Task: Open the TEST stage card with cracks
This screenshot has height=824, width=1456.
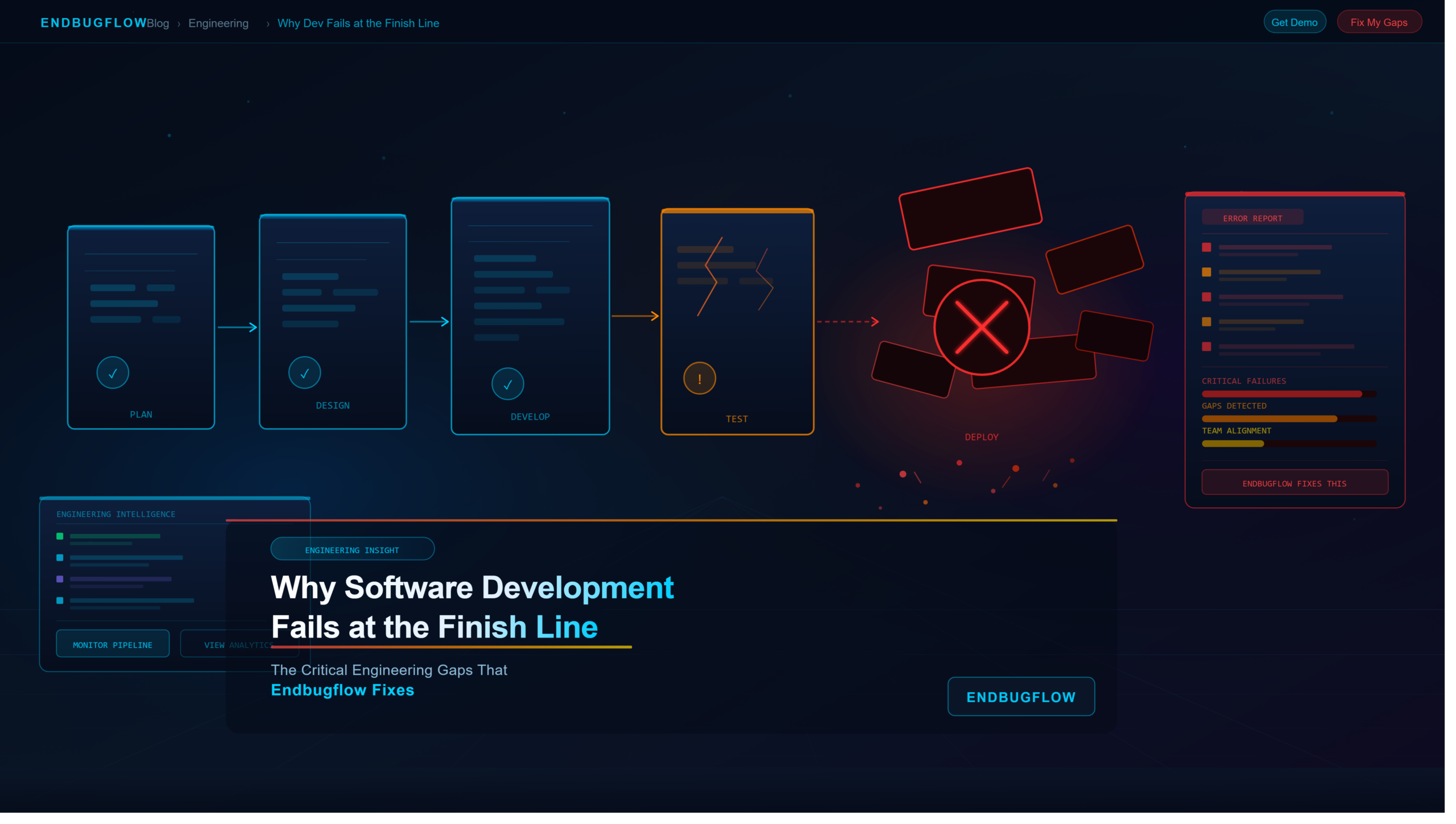Action: tap(737, 321)
